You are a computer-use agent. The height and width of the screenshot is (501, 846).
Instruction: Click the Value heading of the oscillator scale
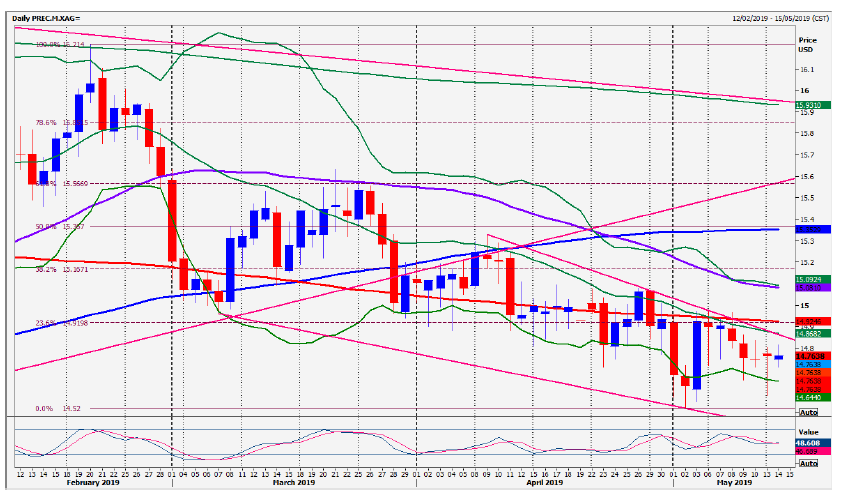pyautogui.click(x=808, y=432)
